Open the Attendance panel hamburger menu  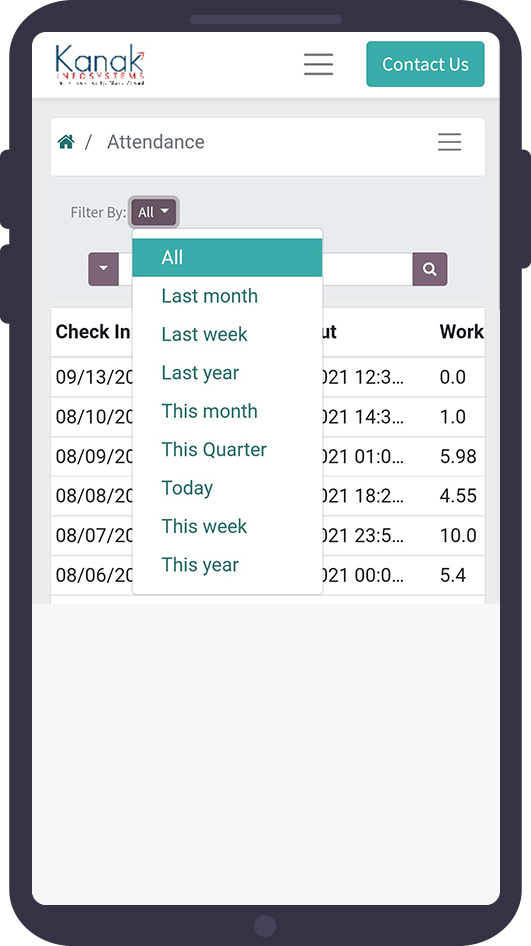[450, 142]
